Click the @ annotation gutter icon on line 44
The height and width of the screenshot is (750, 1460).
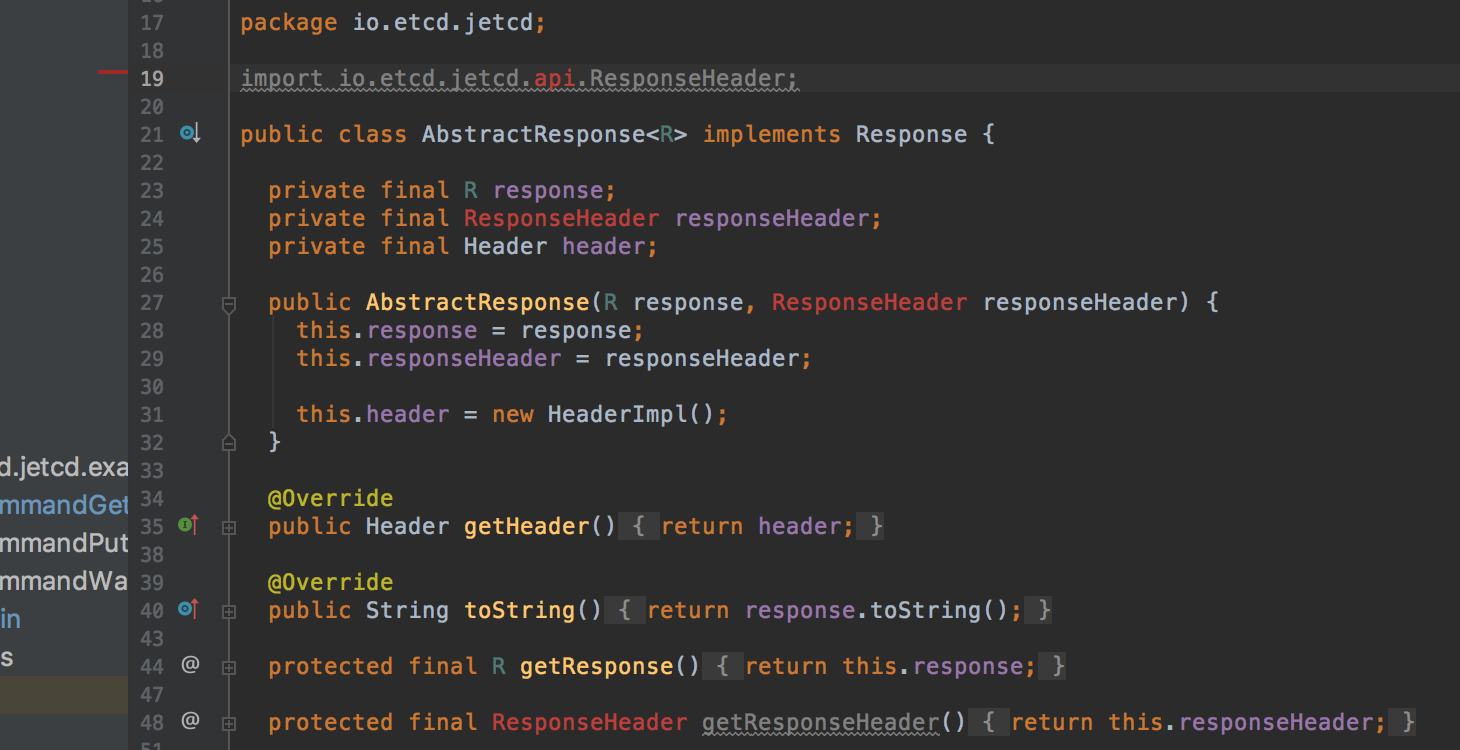click(190, 664)
